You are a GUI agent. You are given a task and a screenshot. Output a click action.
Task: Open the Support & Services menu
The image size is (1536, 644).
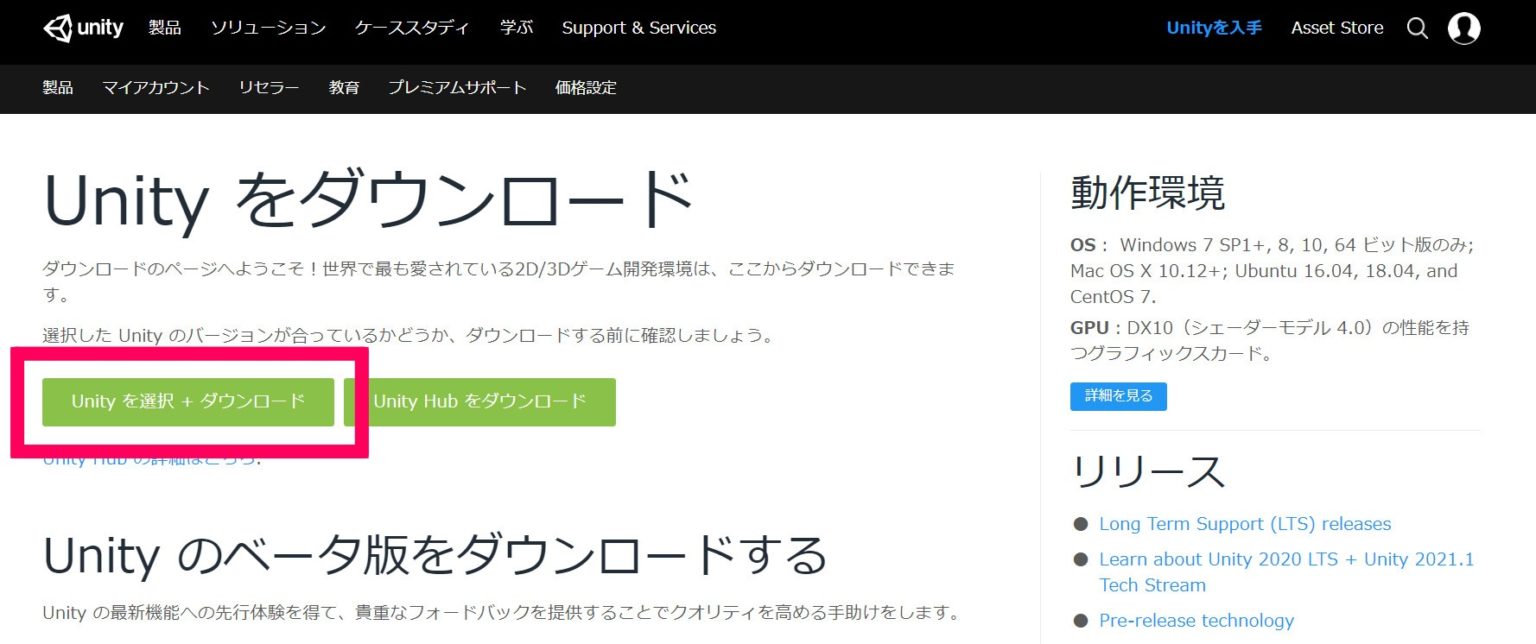[x=639, y=28]
